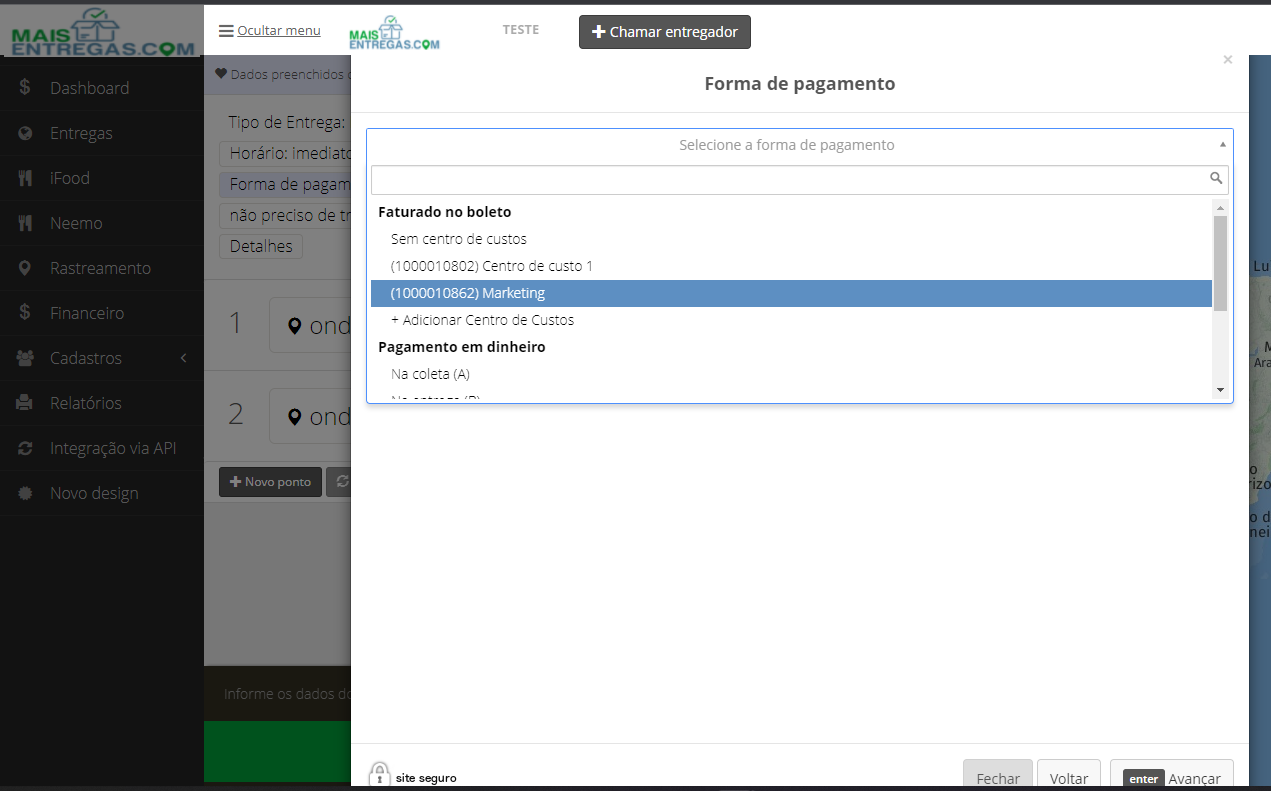Click the magnifier icon in the payment search box
Image resolution: width=1271 pixels, height=791 pixels.
pyautogui.click(x=1216, y=179)
